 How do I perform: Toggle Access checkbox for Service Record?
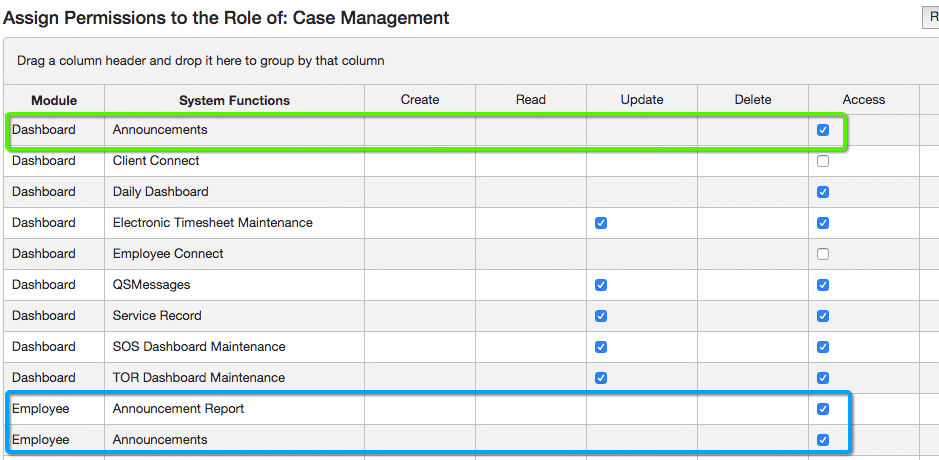coord(822,316)
